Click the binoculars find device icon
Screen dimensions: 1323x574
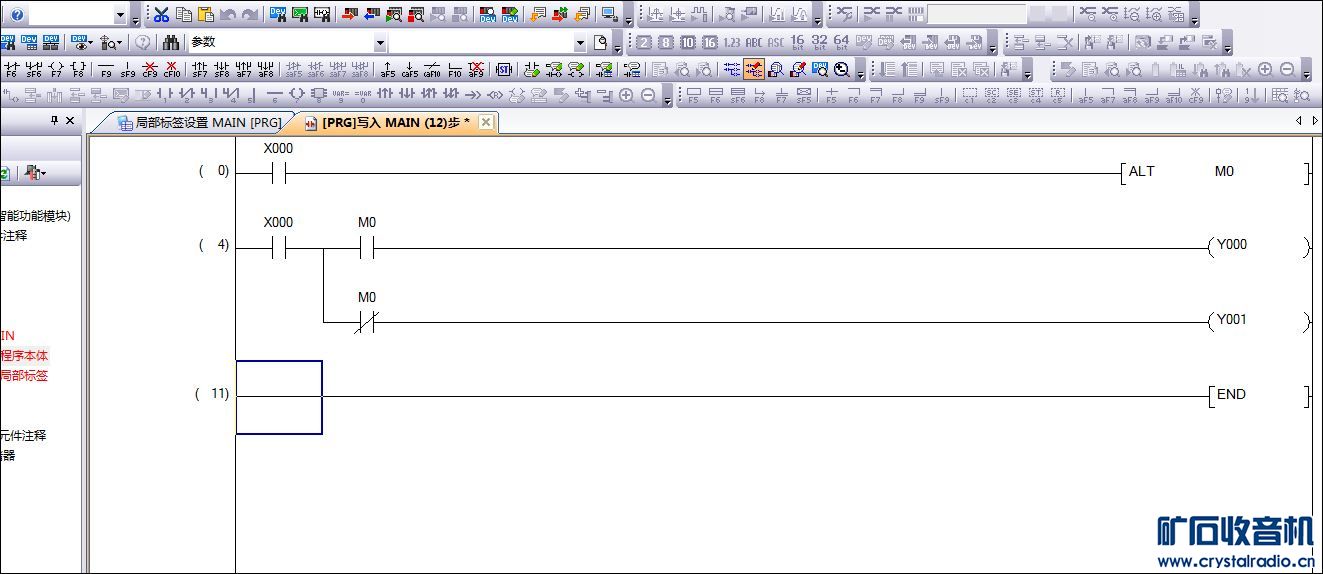pyautogui.click(x=171, y=43)
